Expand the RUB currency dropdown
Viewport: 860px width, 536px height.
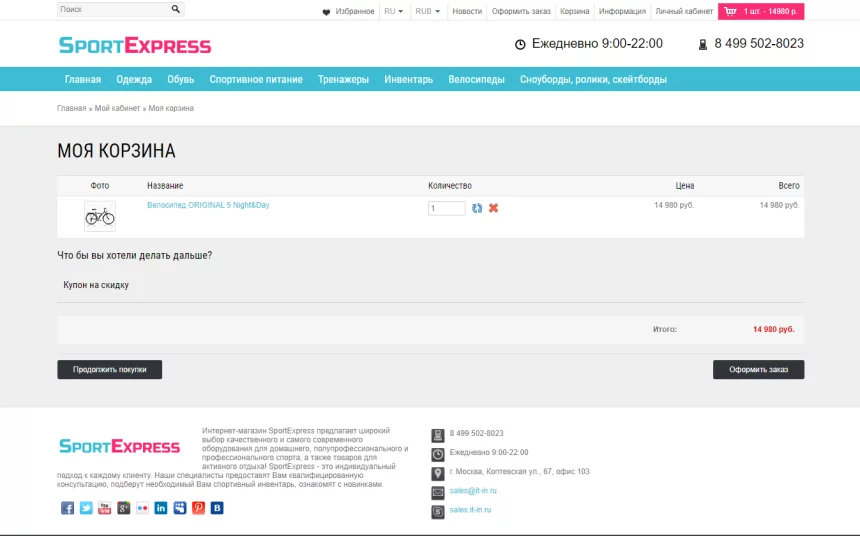tap(428, 11)
